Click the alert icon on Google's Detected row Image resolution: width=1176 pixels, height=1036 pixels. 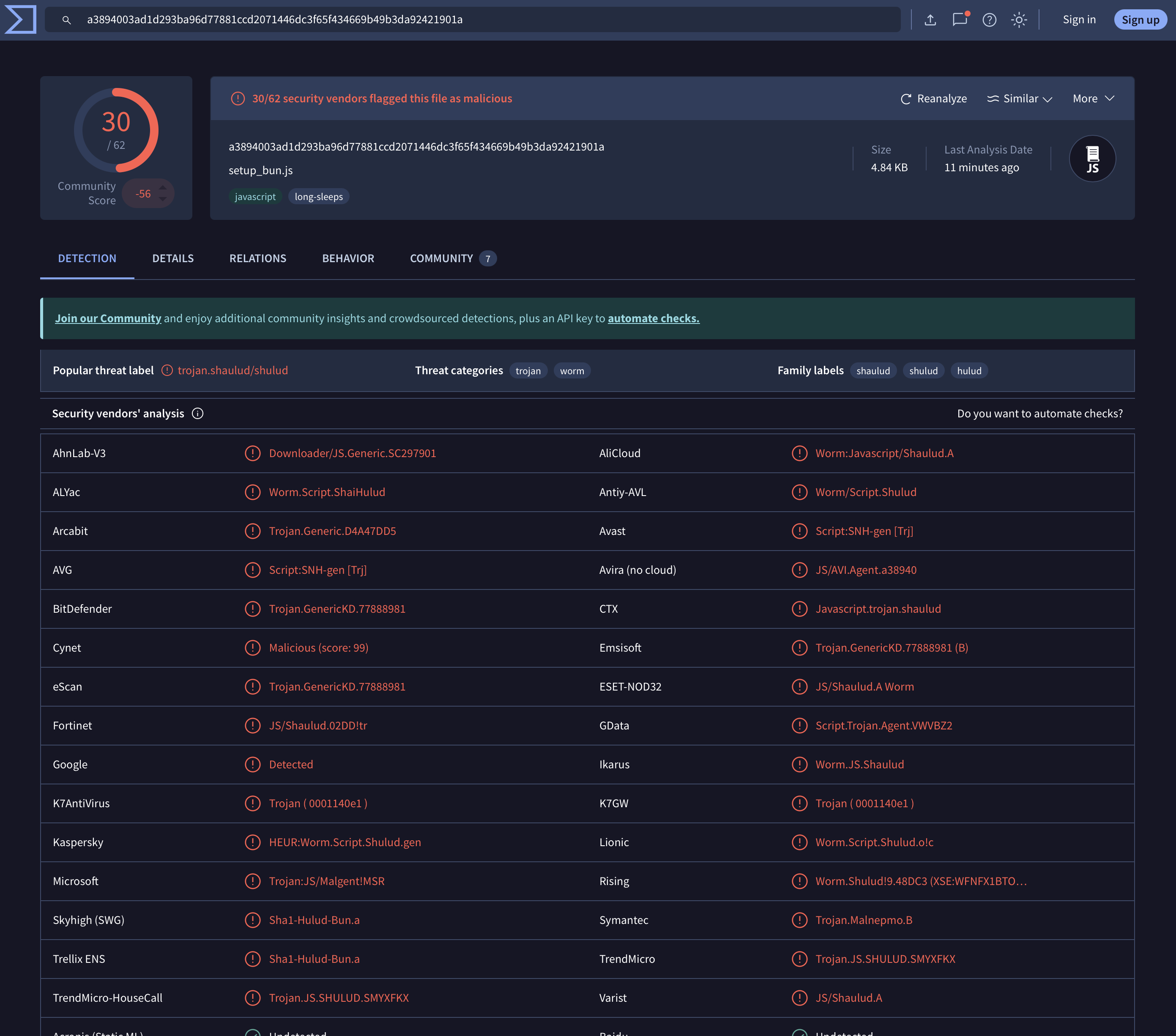pos(253,765)
